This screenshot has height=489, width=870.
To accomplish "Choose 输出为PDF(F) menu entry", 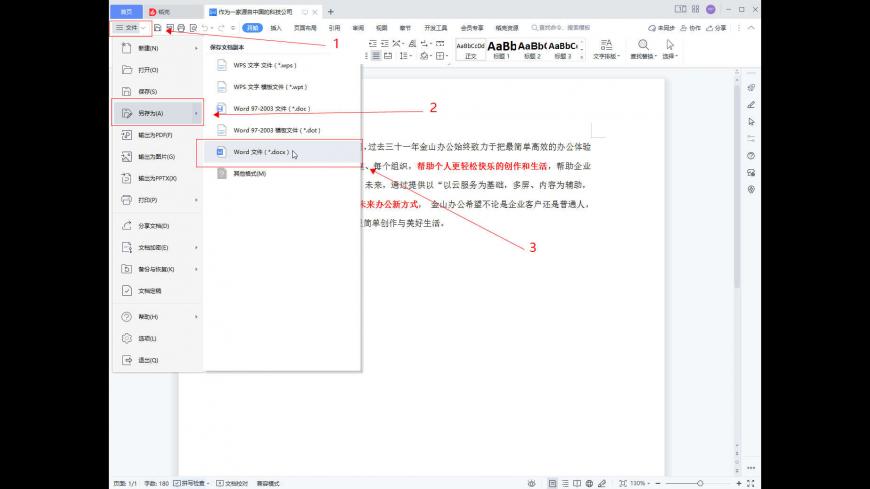I will [x=158, y=135].
